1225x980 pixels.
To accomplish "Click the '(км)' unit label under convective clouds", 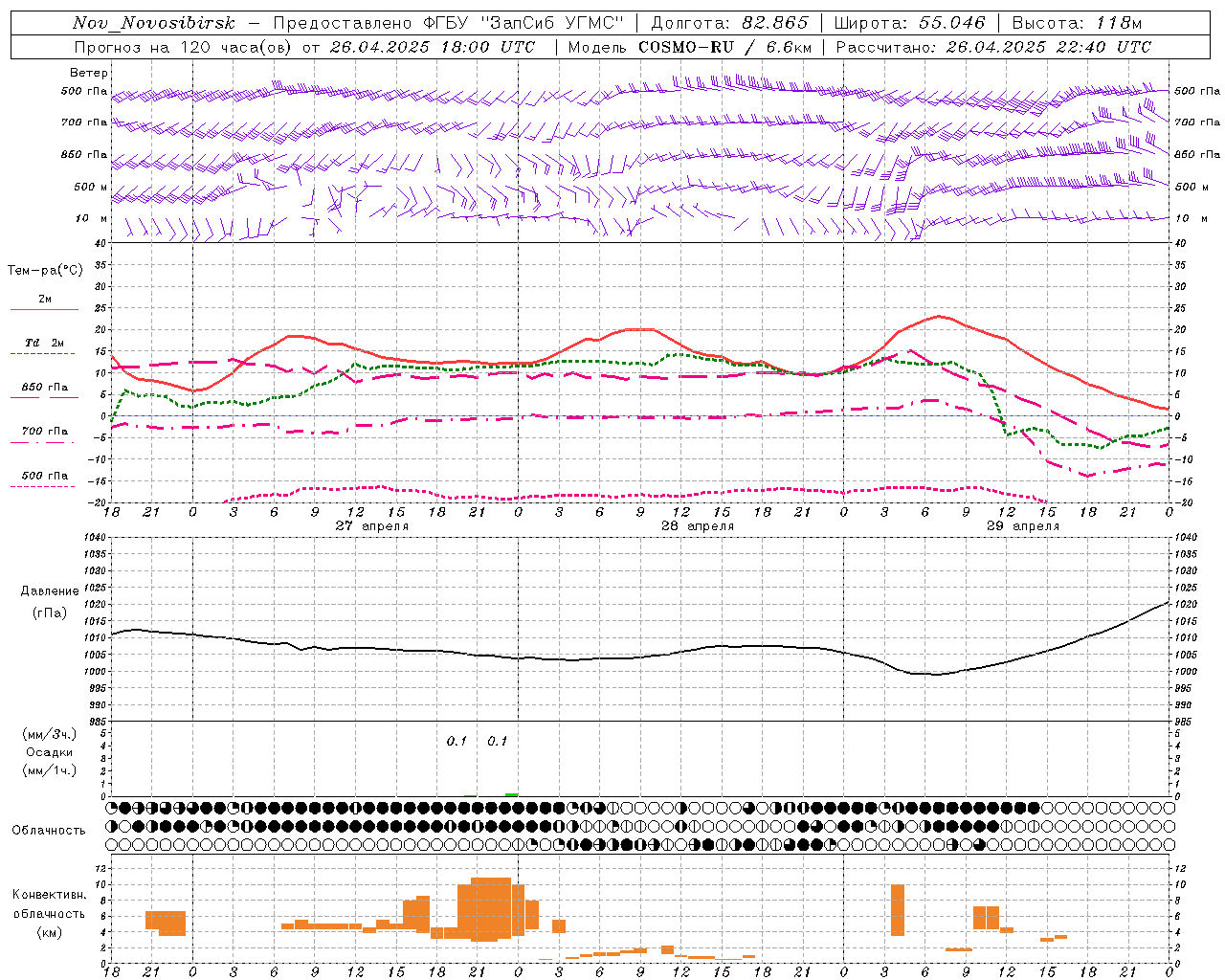I will (x=51, y=932).
